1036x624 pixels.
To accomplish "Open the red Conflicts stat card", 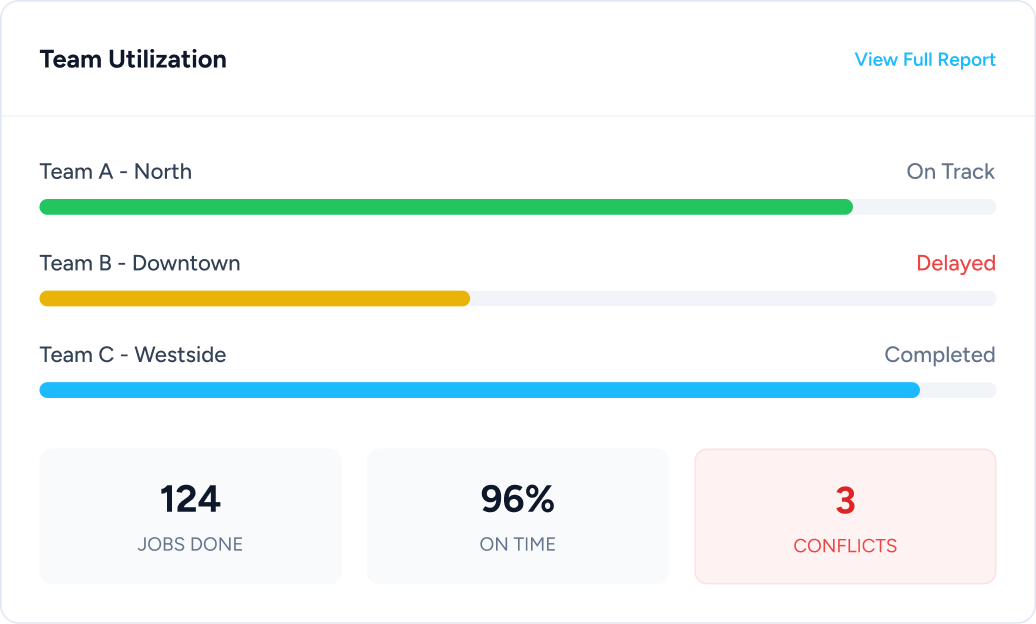I will pyautogui.click(x=845, y=516).
